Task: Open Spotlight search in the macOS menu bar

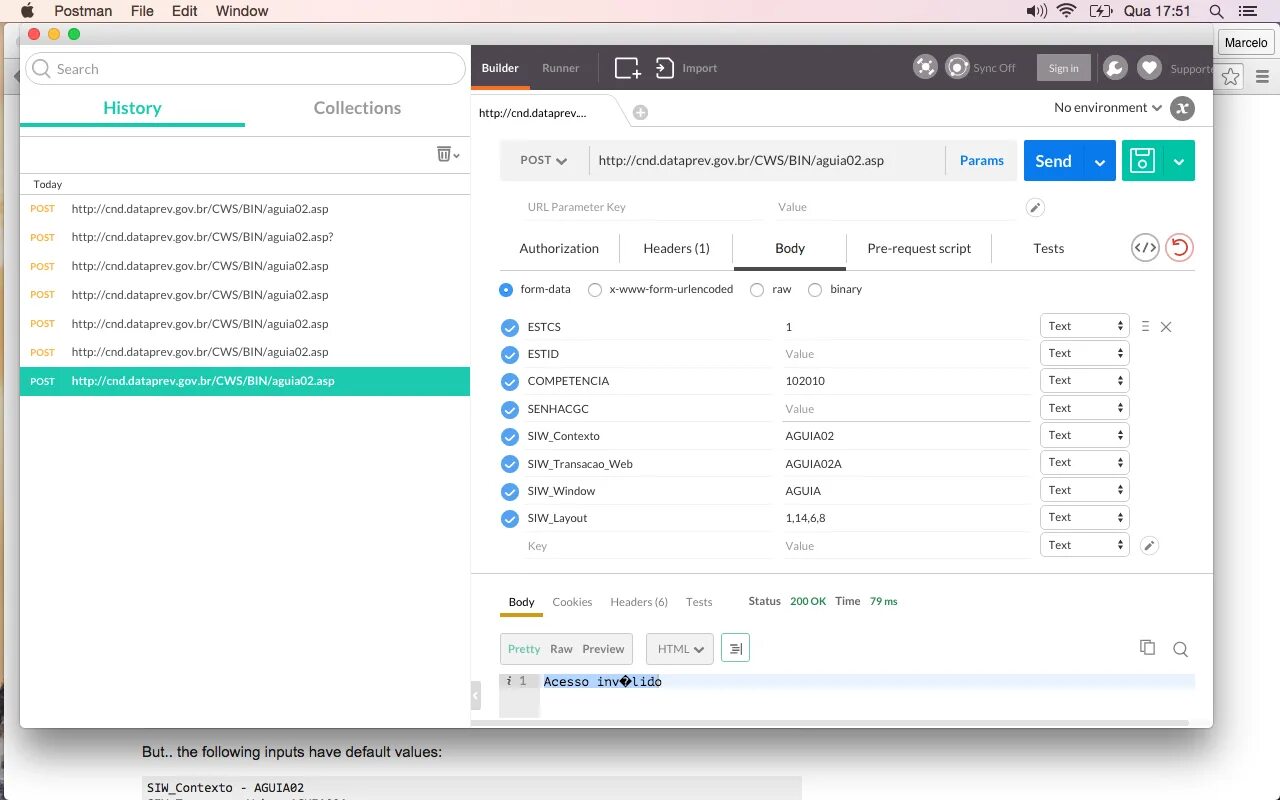Action: (x=1216, y=11)
